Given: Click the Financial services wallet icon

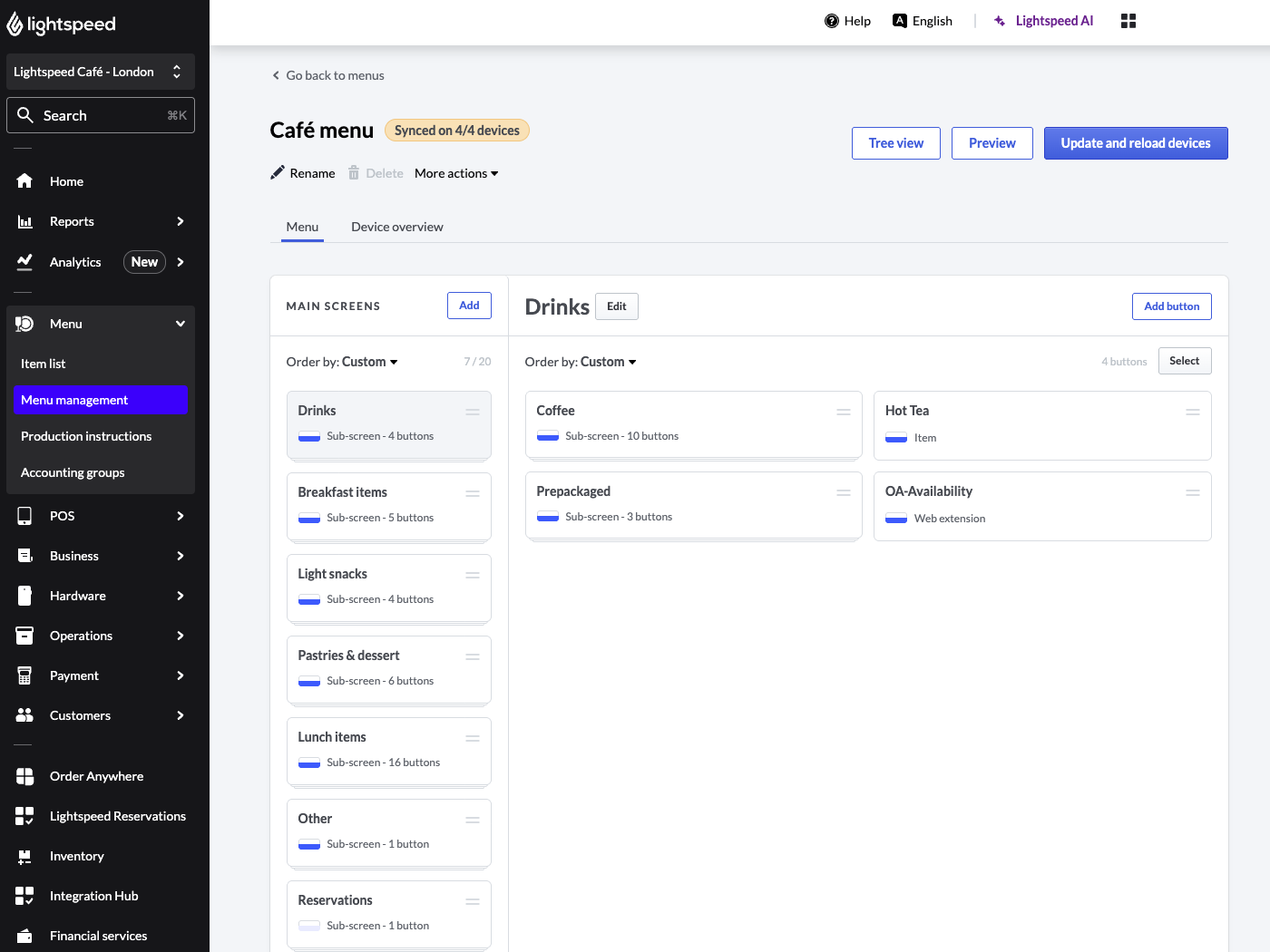Looking at the screenshot, I should 24,936.
